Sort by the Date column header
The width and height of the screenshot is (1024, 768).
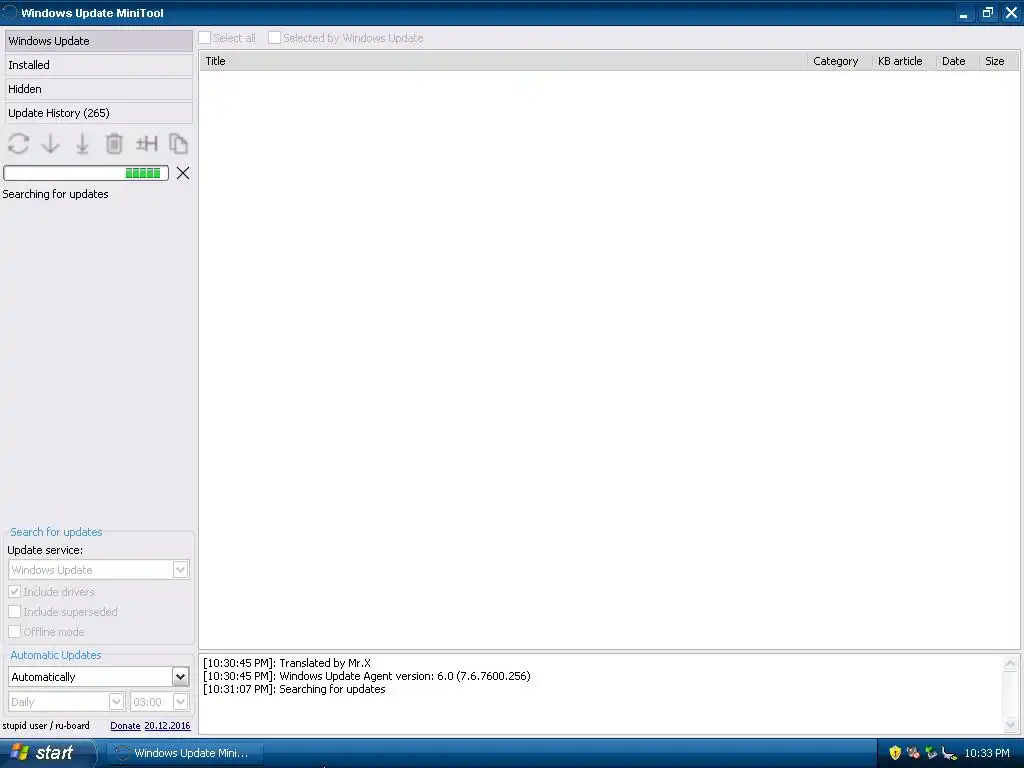click(x=957, y=61)
